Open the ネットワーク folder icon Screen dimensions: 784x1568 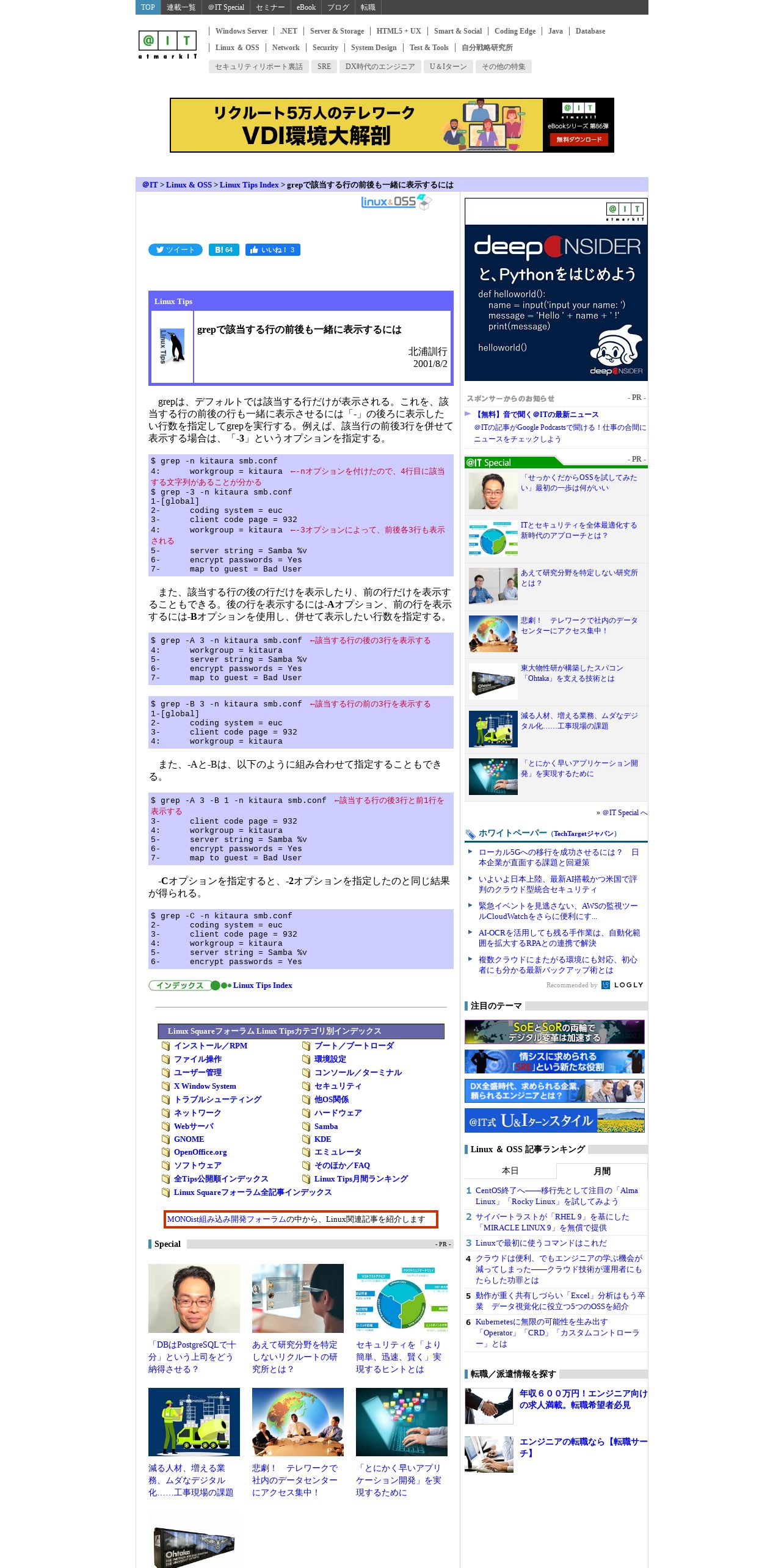point(165,1113)
